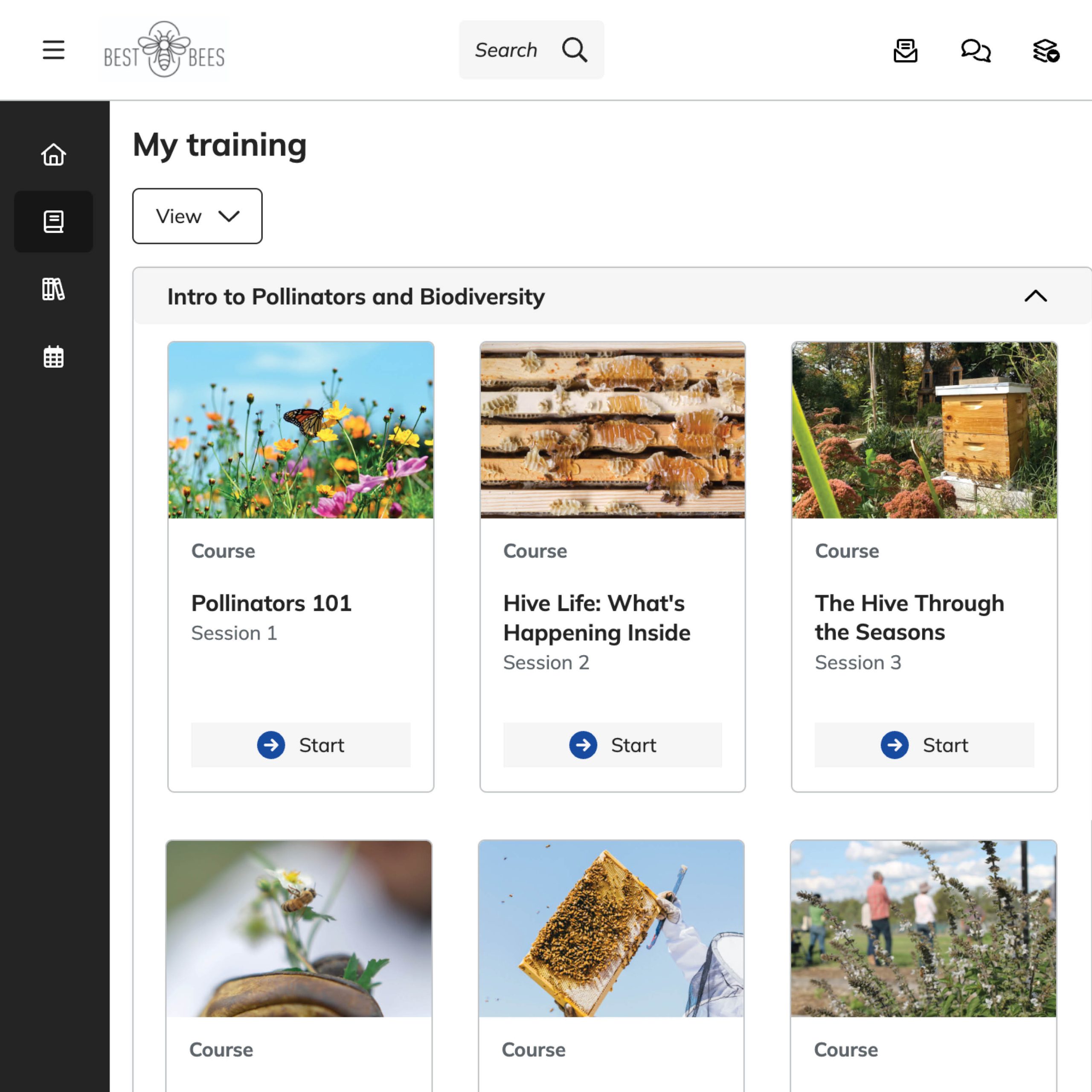
Task: Click Intro to Pollinators and Biodiversity title
Action: [x=356, y=297]
